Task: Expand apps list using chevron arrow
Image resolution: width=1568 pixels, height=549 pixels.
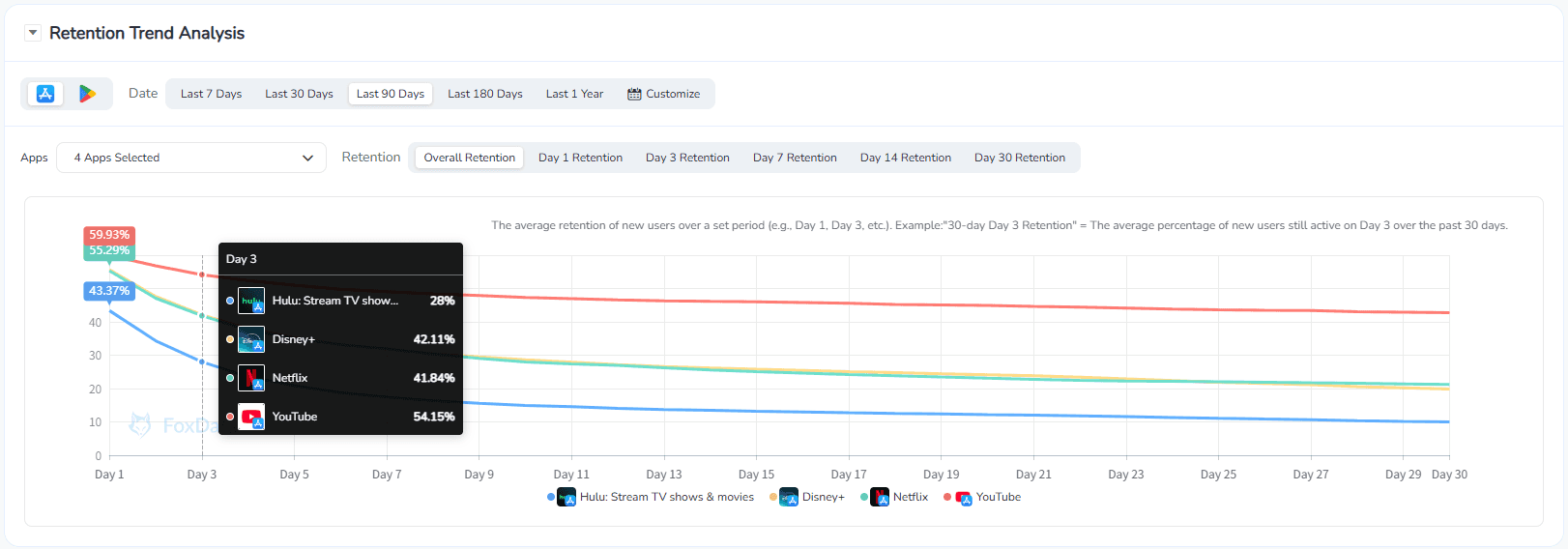Action: point(307,158)
